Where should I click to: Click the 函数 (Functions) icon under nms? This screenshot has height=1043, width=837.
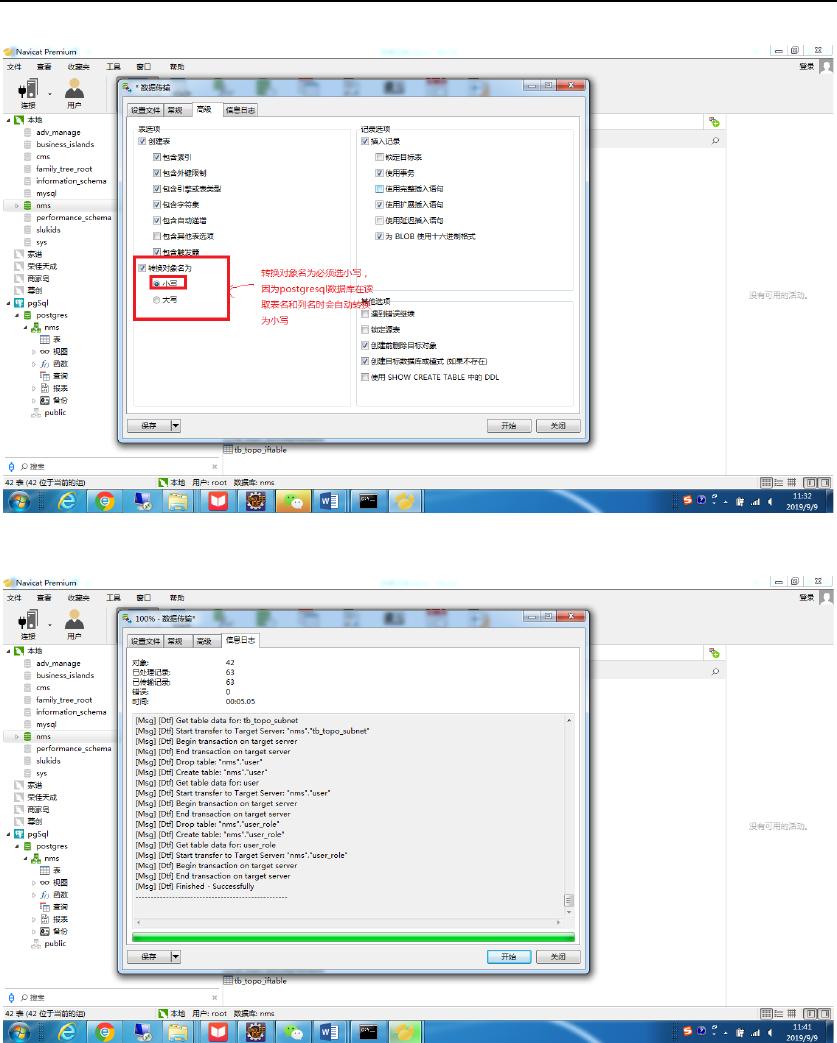[x=46, y=364]
